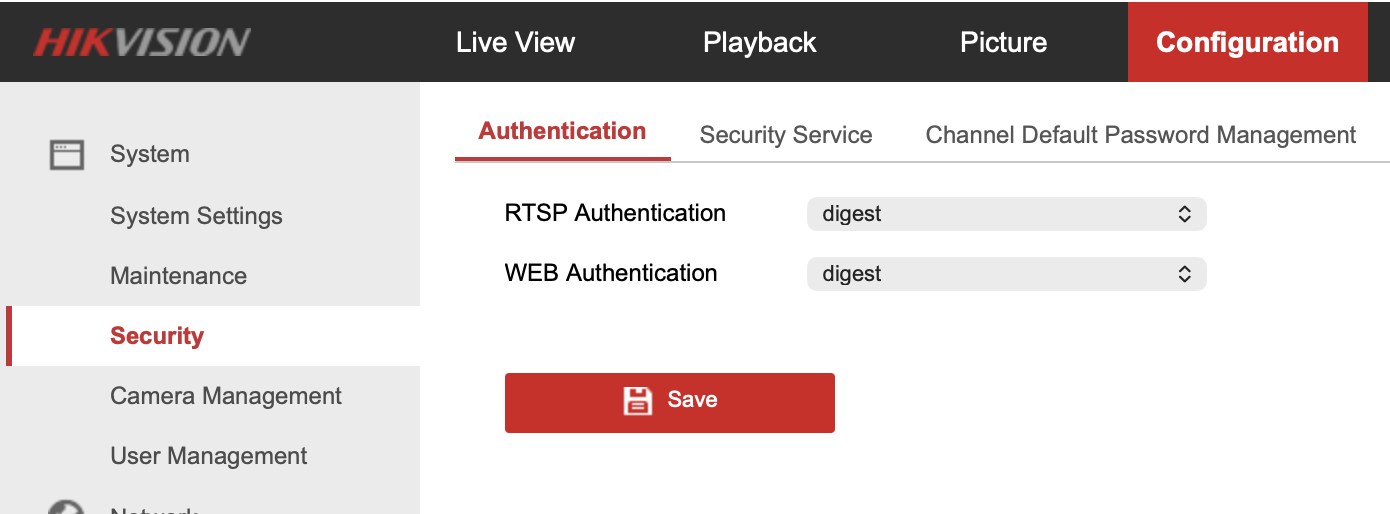The width and height of the screenshot is (1390, 514).
Task: Open Channel Default Password Management tab
Action: point(1141,135)
